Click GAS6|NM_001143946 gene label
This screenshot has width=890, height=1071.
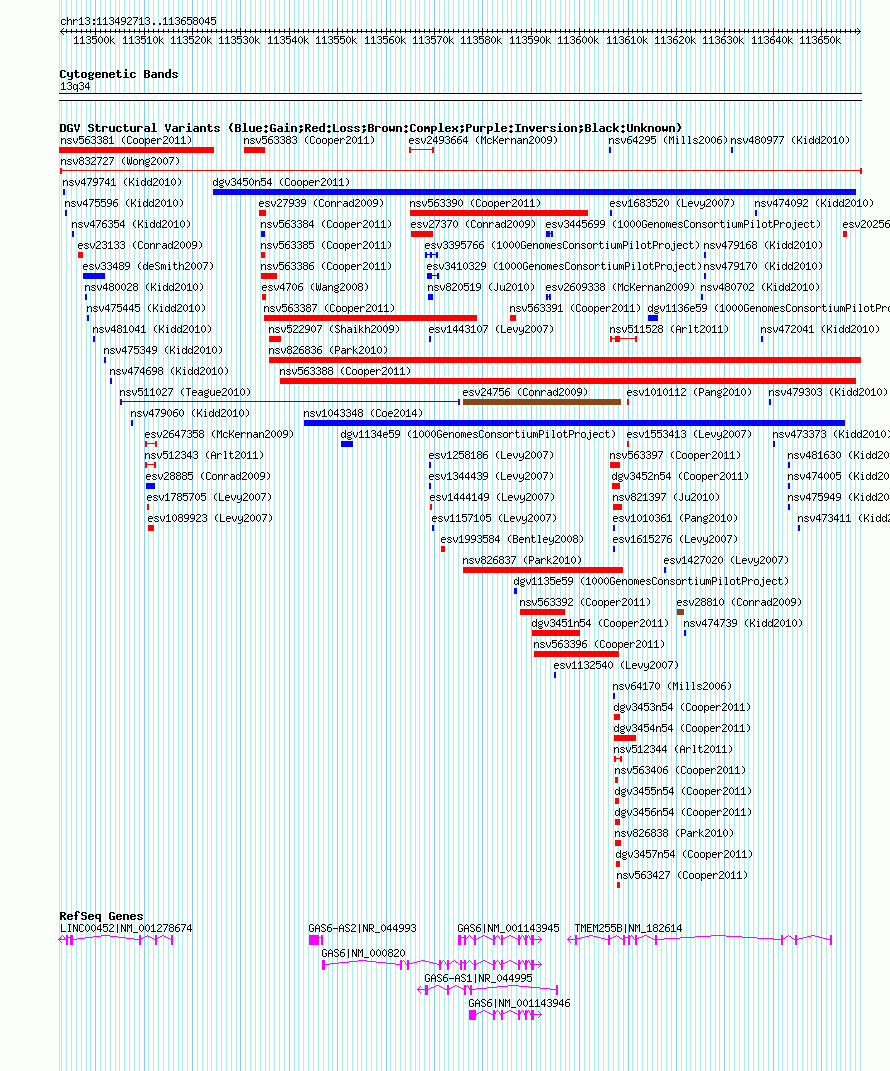coord(519,1003)
